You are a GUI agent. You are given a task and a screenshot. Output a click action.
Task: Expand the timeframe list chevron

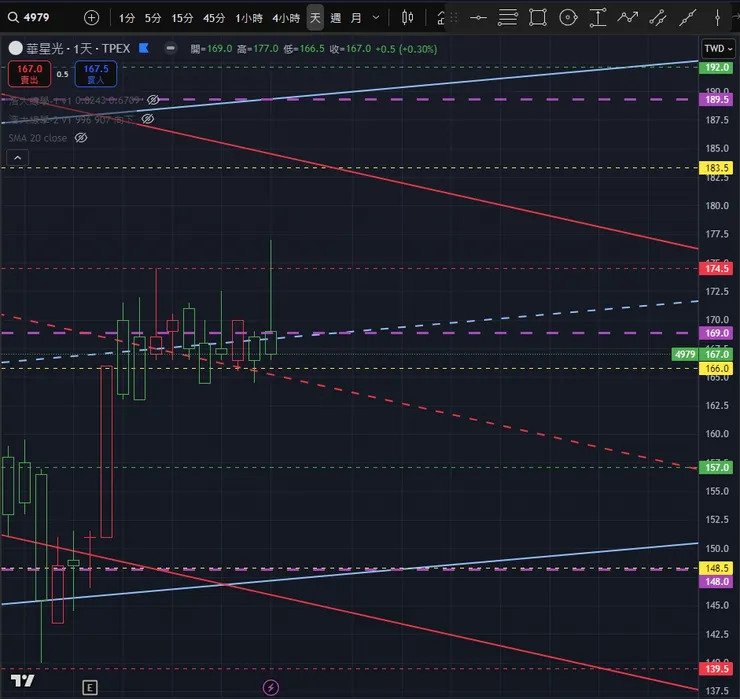(x=376, y=18)
